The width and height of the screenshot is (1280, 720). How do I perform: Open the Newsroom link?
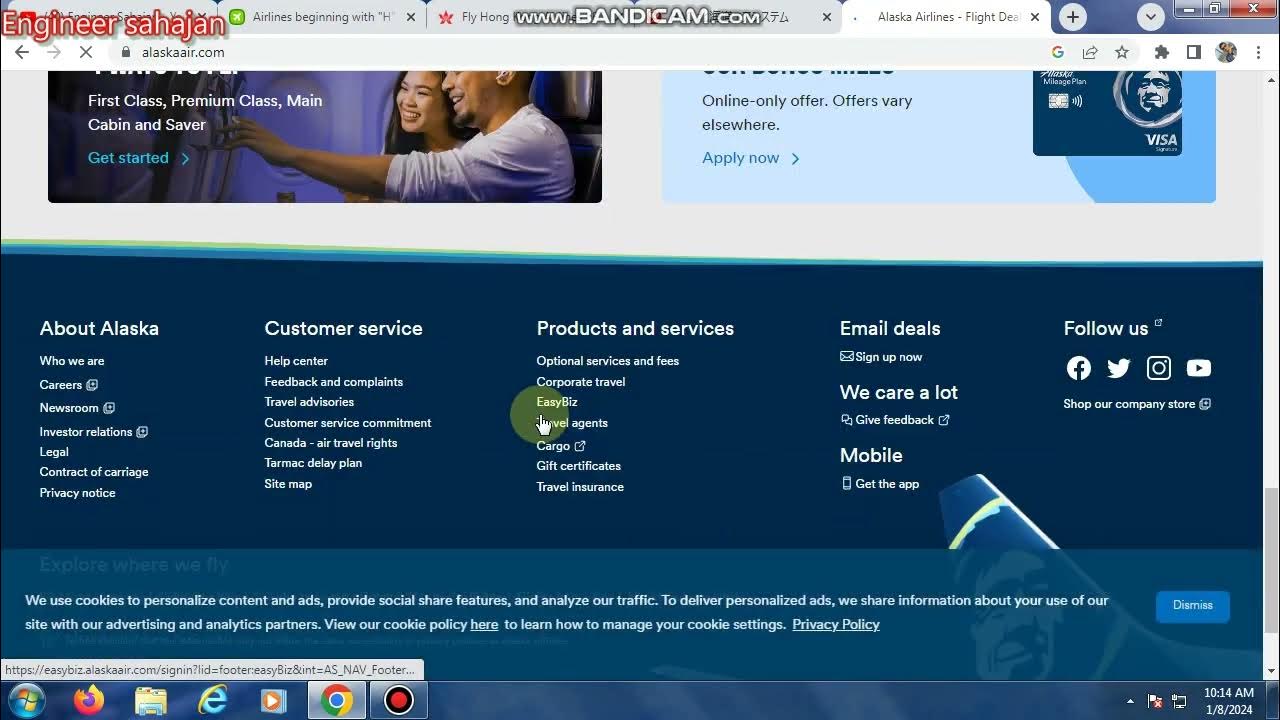77,408
